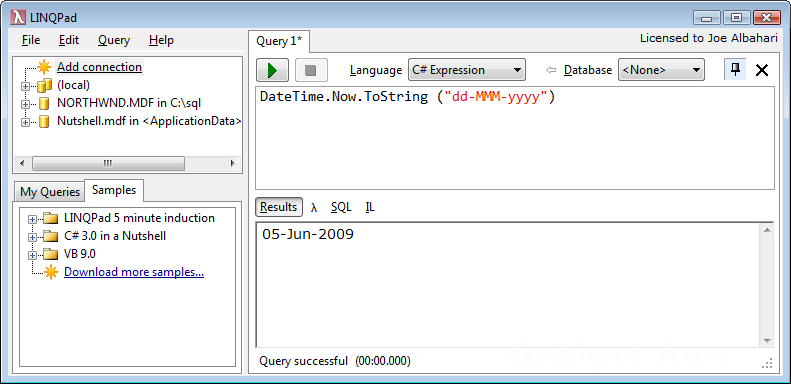Image resolution: width=791 pixels, height=384 pixels.
Task: Run the query with the green play button
Action: [272, 70]
